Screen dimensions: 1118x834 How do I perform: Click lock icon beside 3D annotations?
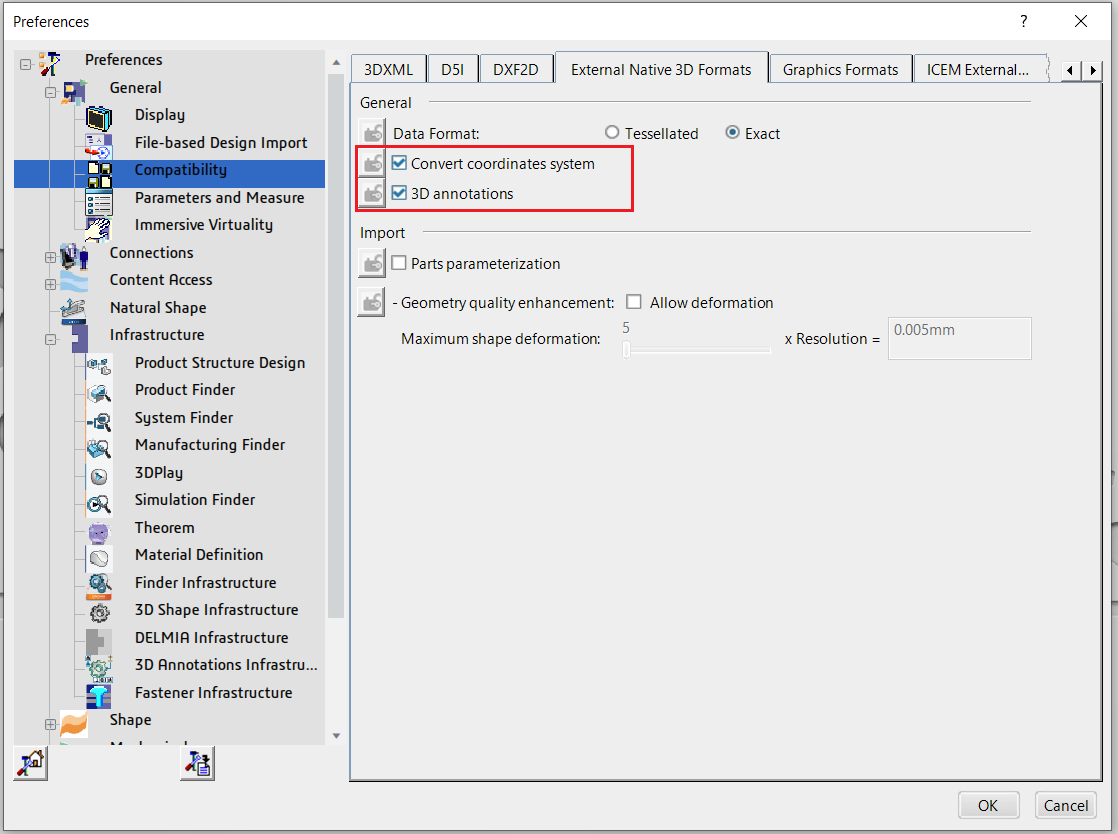click(371, 193)
